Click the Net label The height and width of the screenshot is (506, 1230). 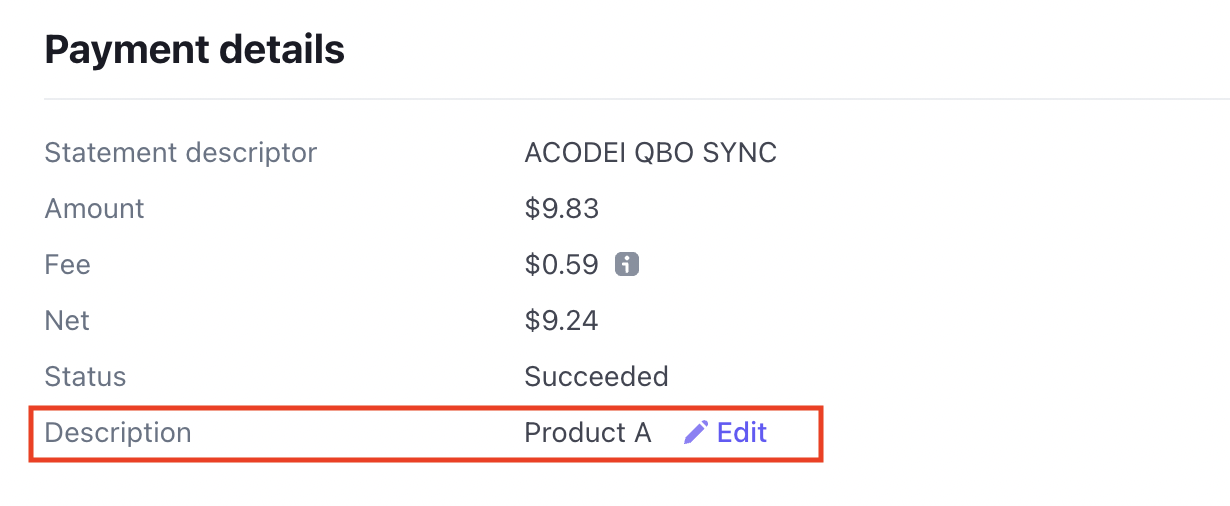point(67,321)
